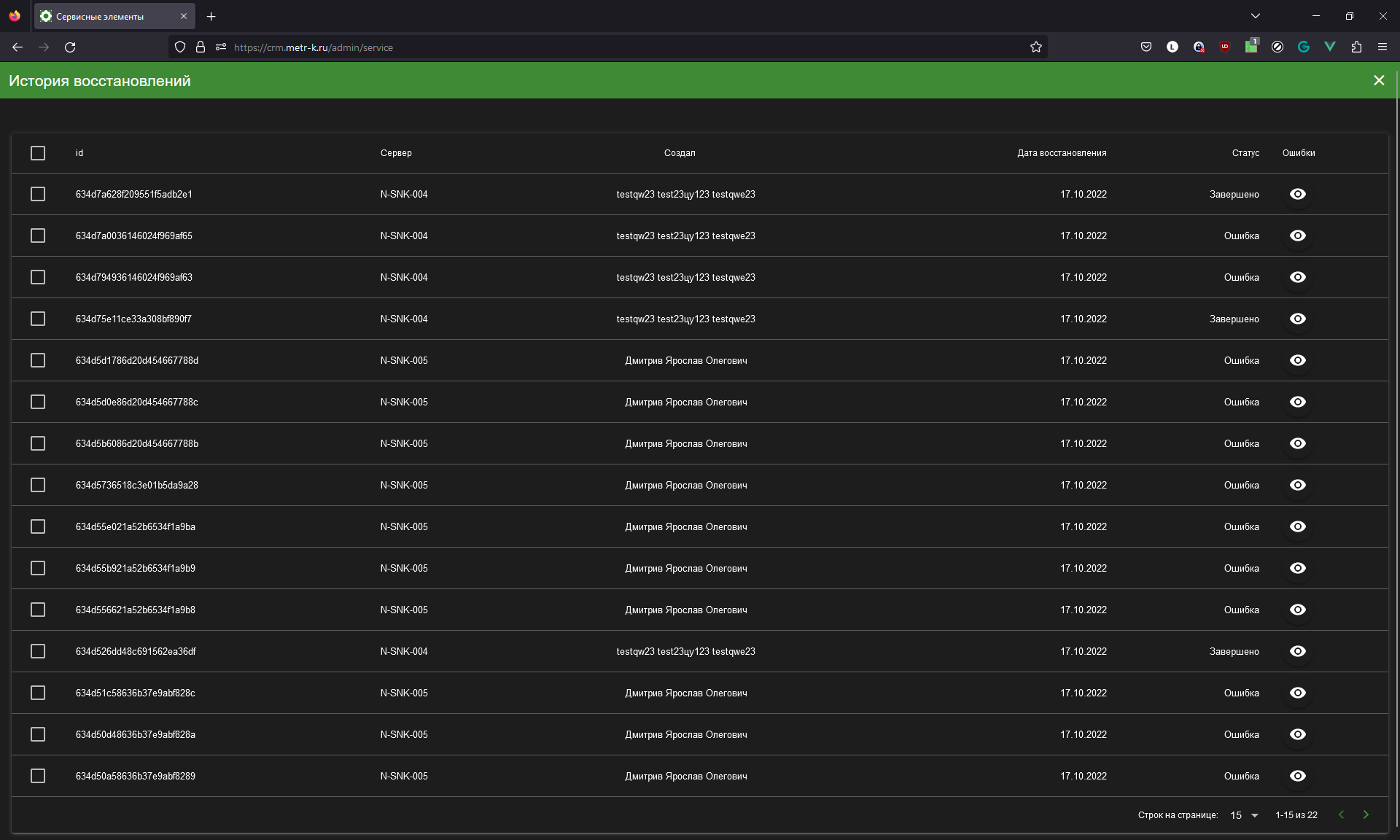1400x840 pixels.
Task: Click the id text 634d55b921a52b6534f1a9b9
Action: tap(136, 568)
